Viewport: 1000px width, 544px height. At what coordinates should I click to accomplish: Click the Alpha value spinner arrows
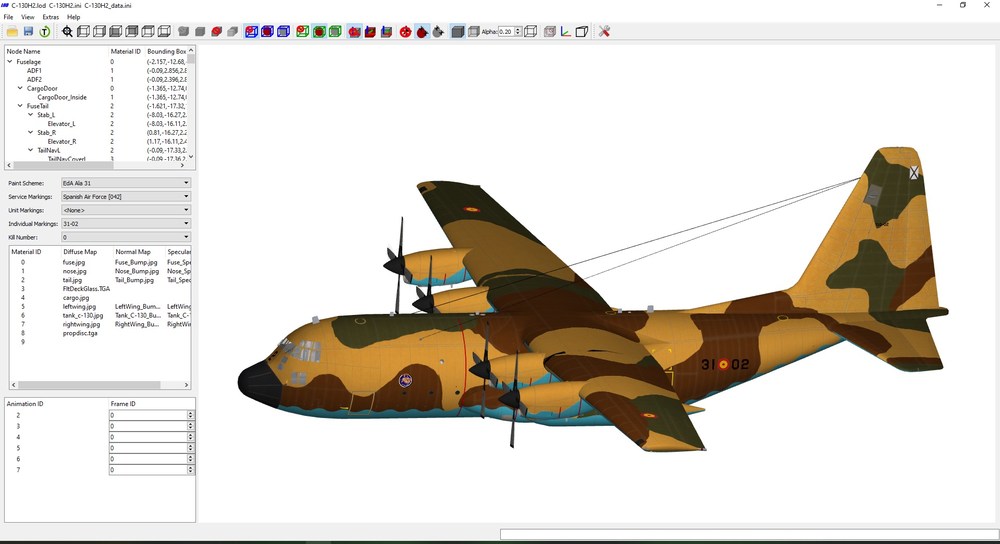tap(518, 31)
